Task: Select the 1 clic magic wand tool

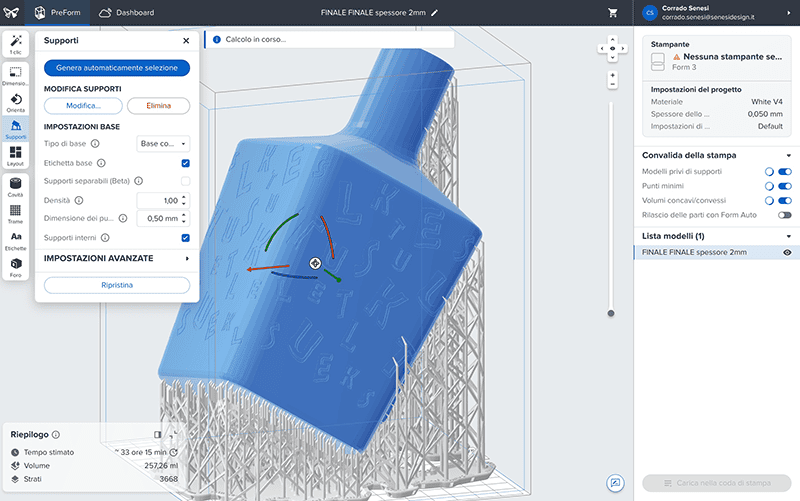Action: point(15,44)
